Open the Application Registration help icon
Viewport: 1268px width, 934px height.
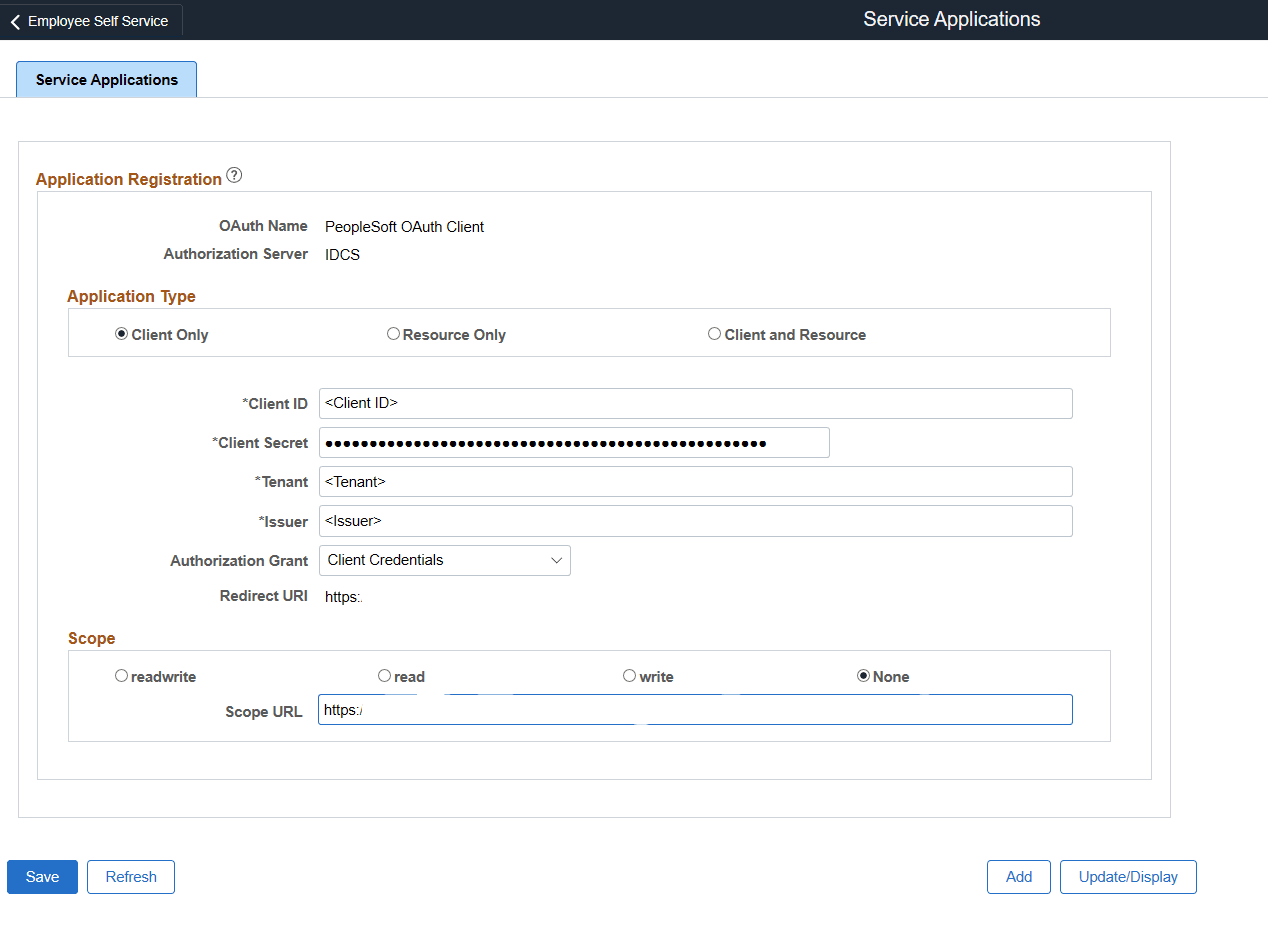(234, 174)
